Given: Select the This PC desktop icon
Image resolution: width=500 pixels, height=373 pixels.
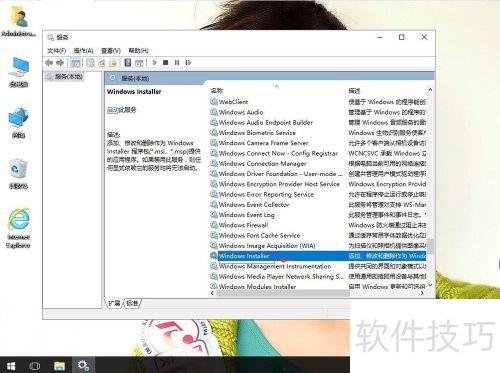Looking at the screenshot, I should pos(18,72).
